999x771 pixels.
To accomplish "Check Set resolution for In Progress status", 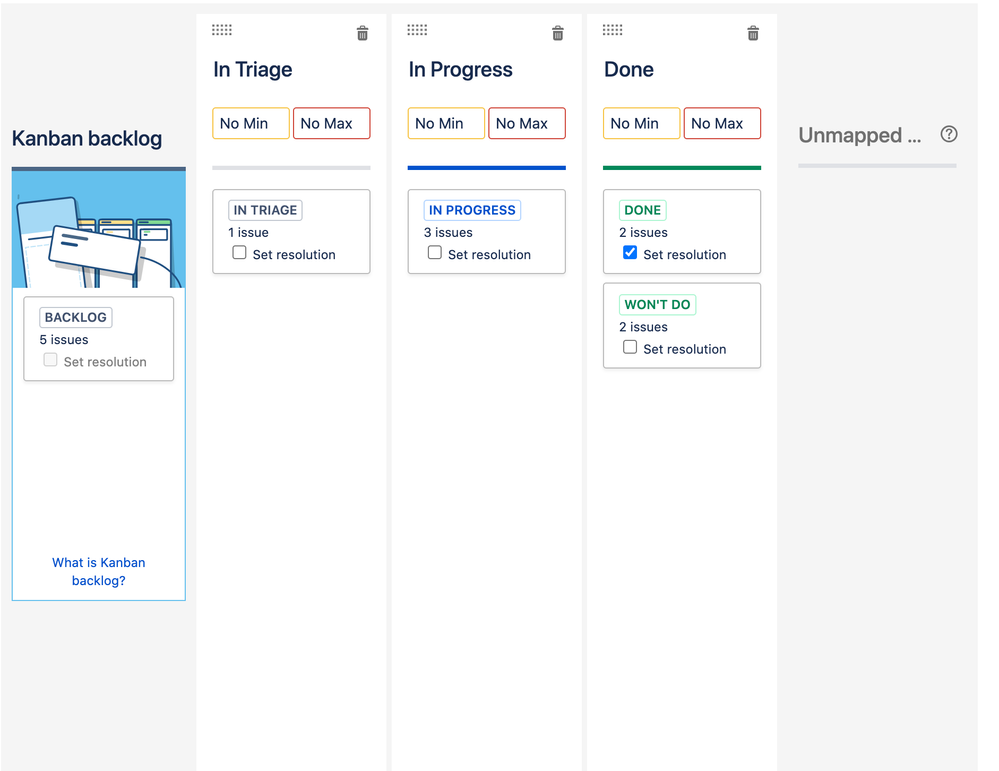I will [x=435, y=253].
